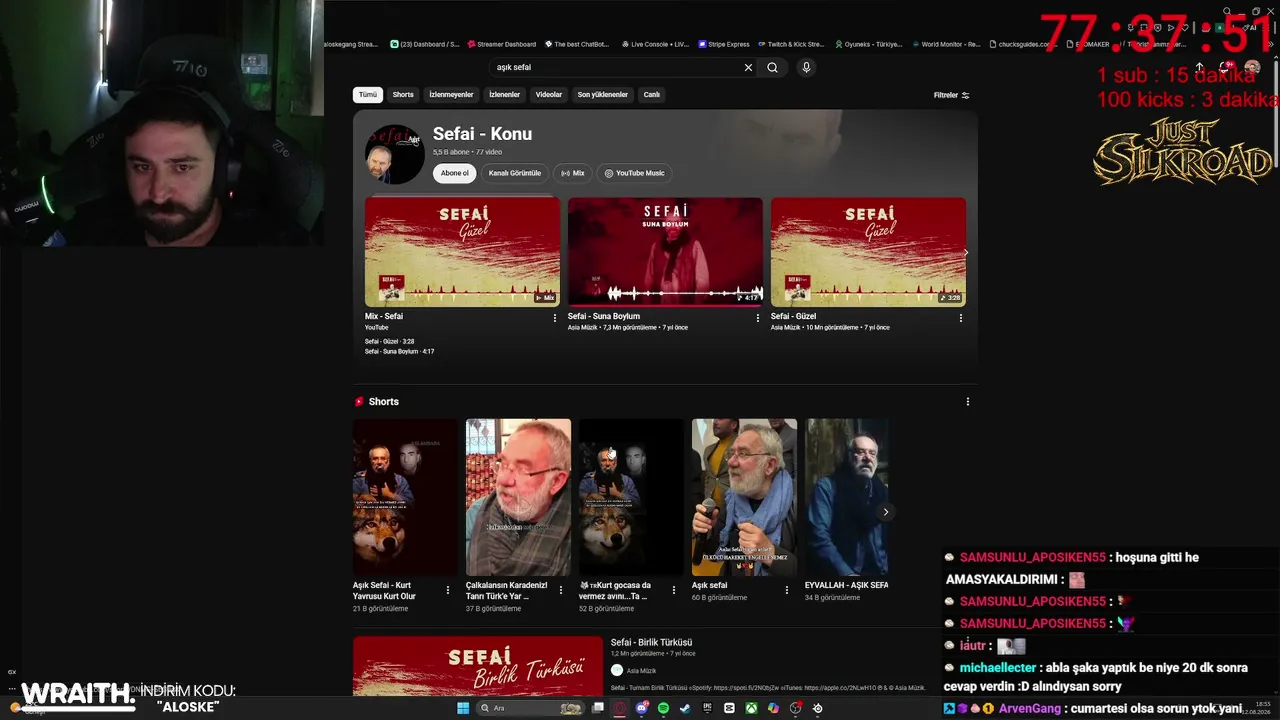Screen dimensions: 1280x720
Task: Select the Shorts filter chip
Action: pyautogui.click(x=403, y=95)
